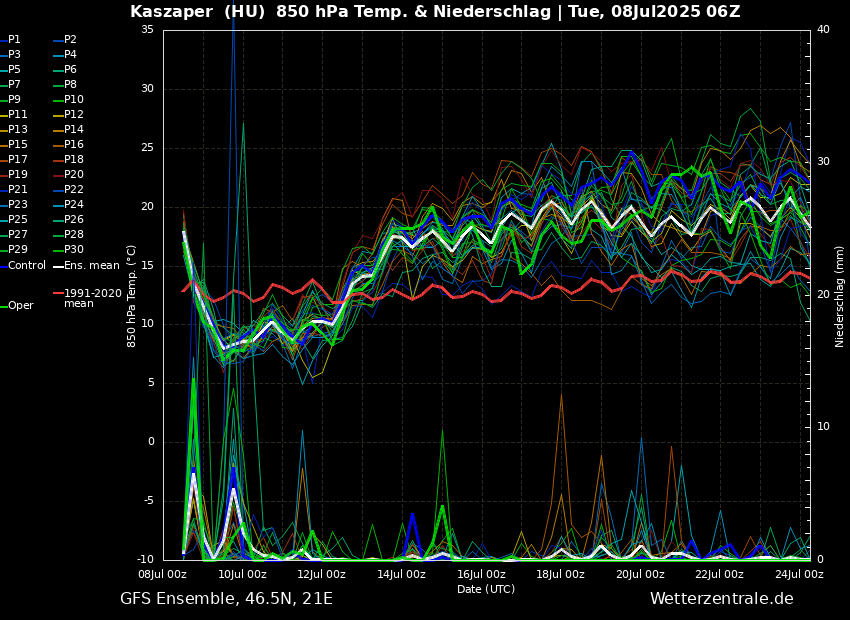Click the GFS Ensemble coordinates caption
The image size is (850, 620).
click(226, 599)
